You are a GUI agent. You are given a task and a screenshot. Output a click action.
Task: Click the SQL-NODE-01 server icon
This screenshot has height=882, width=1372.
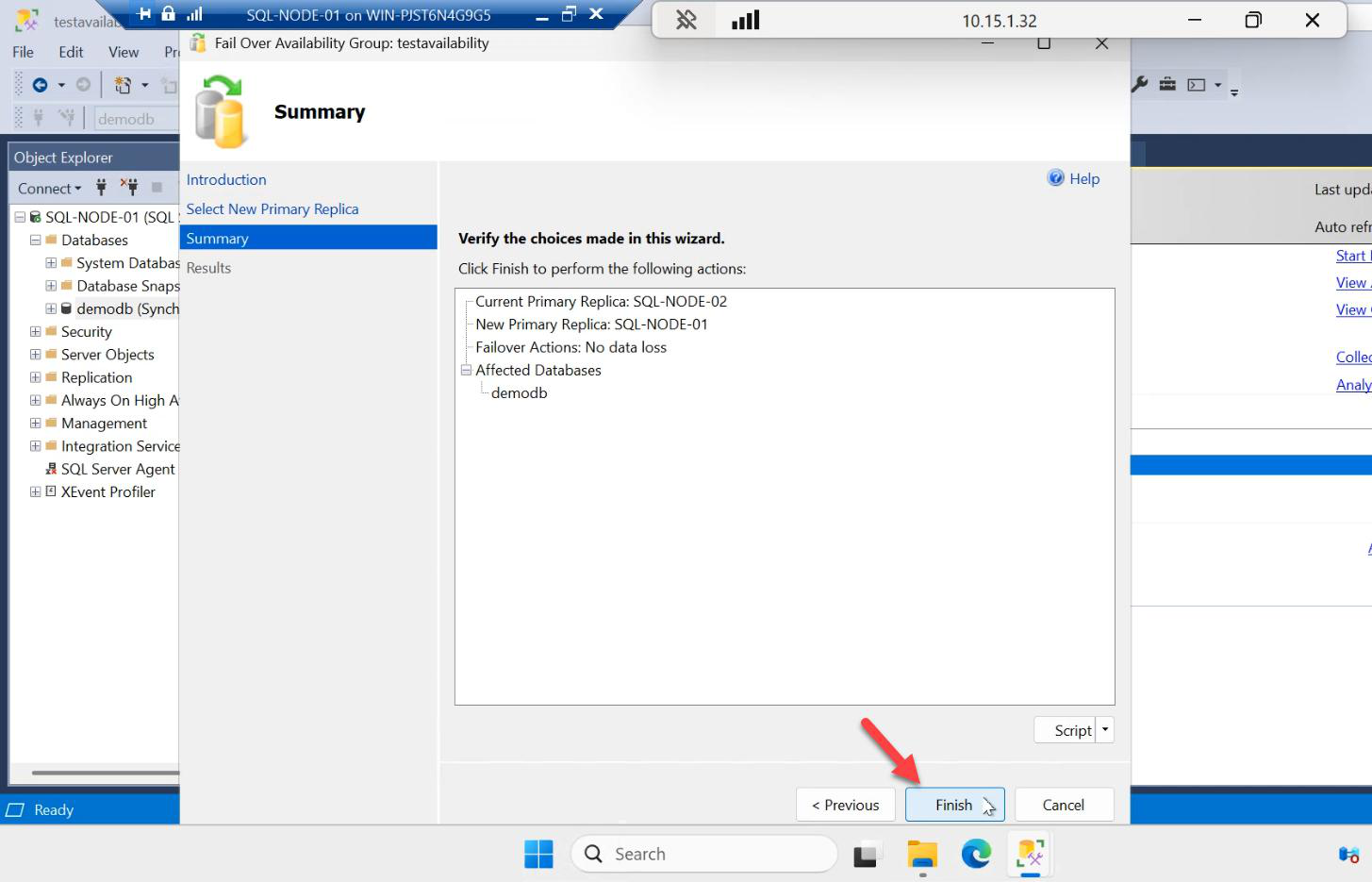[x=36, y=217]
